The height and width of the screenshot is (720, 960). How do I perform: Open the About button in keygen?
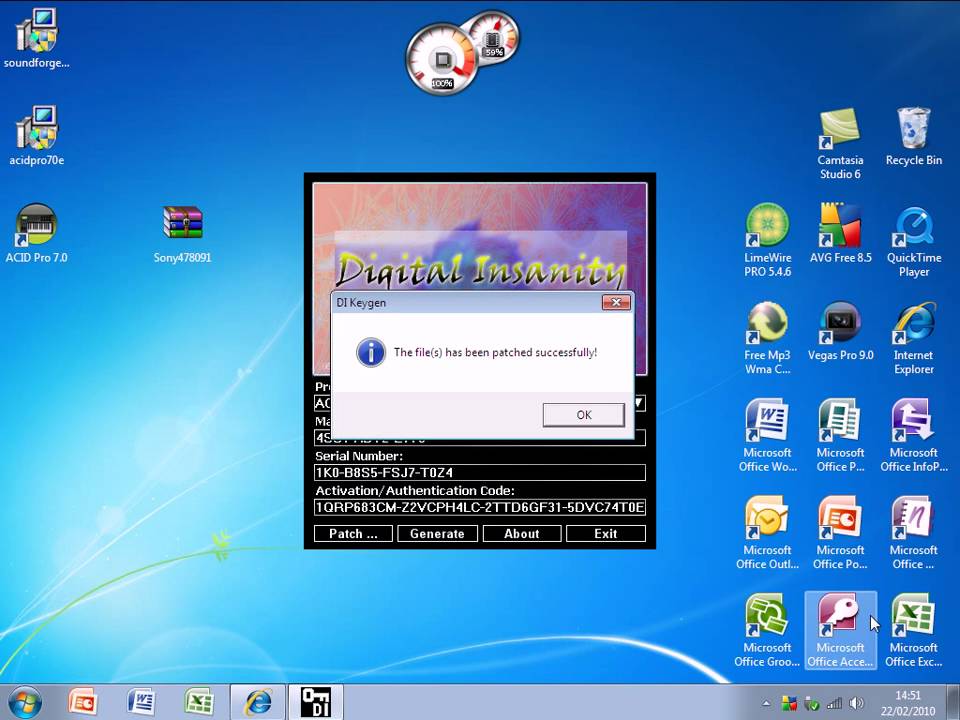point(522,533)
